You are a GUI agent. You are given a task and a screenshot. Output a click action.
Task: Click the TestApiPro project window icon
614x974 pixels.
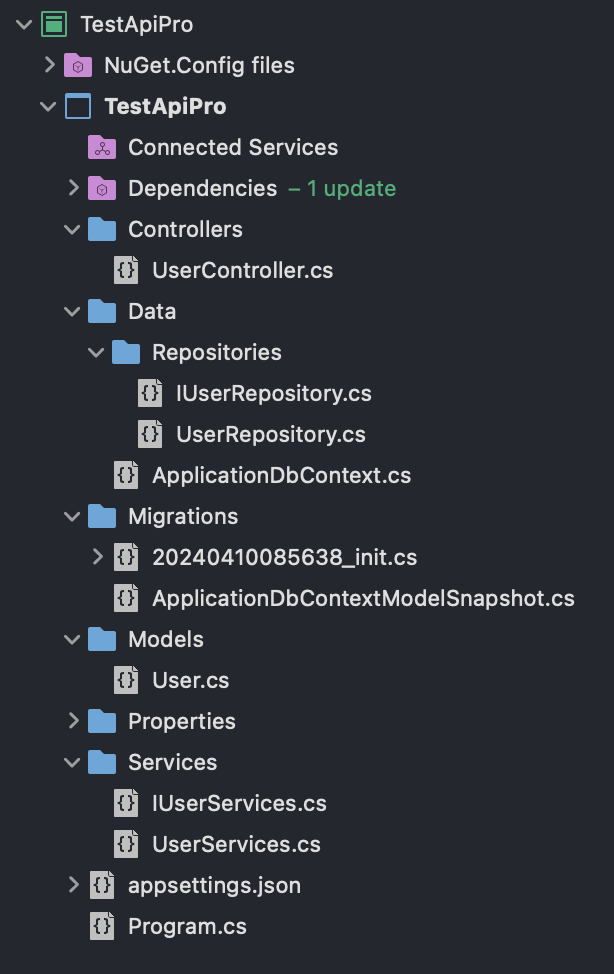78,106
